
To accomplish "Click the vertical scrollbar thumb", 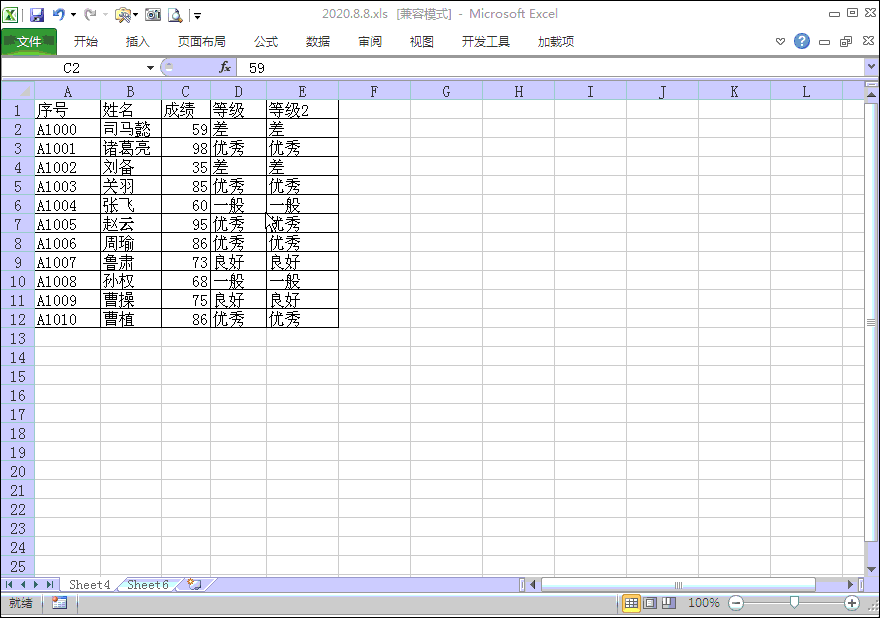I will (x=871, y=322).
